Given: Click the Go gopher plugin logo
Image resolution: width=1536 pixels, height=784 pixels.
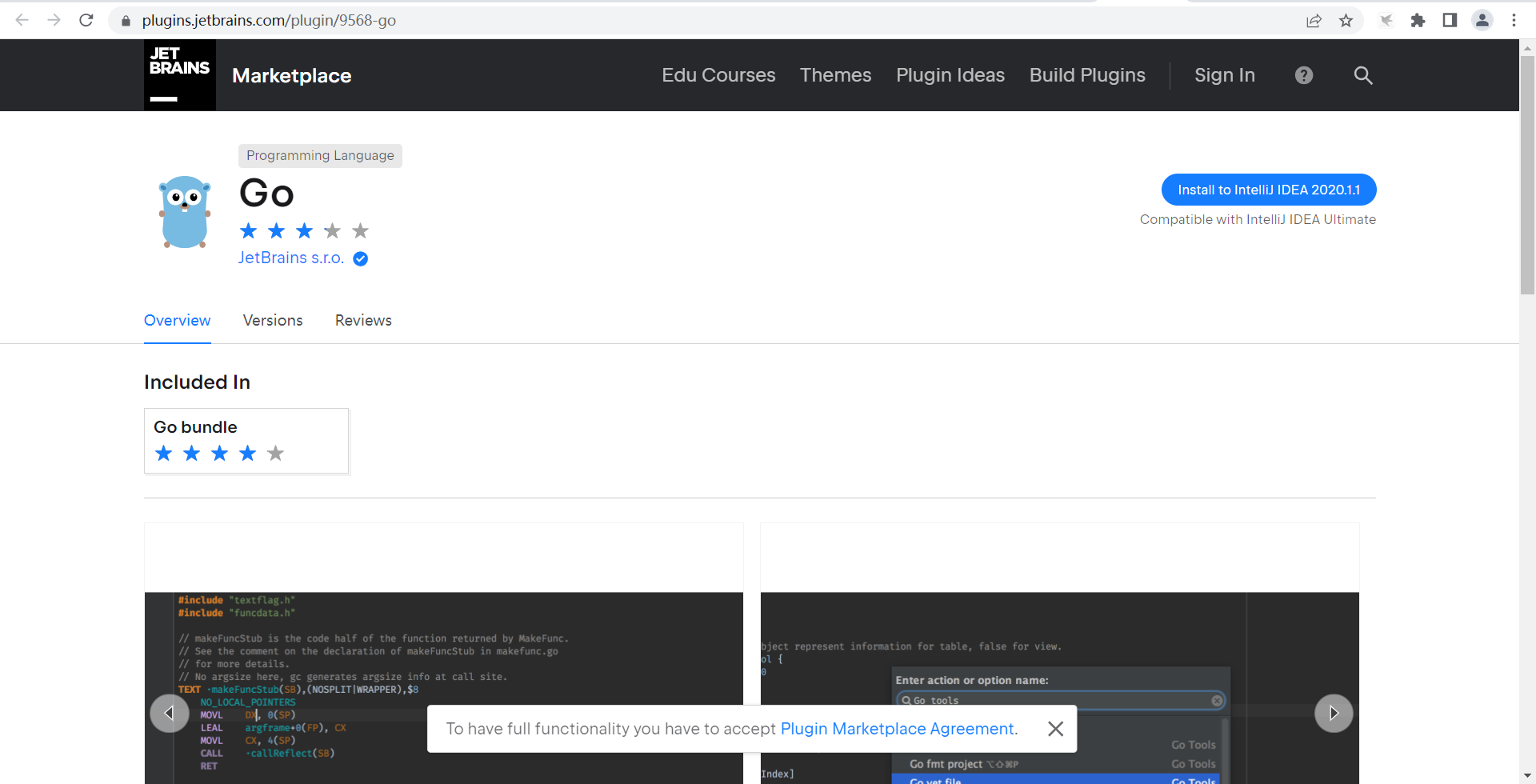Looking at the screenshot, I should (185, 212).
